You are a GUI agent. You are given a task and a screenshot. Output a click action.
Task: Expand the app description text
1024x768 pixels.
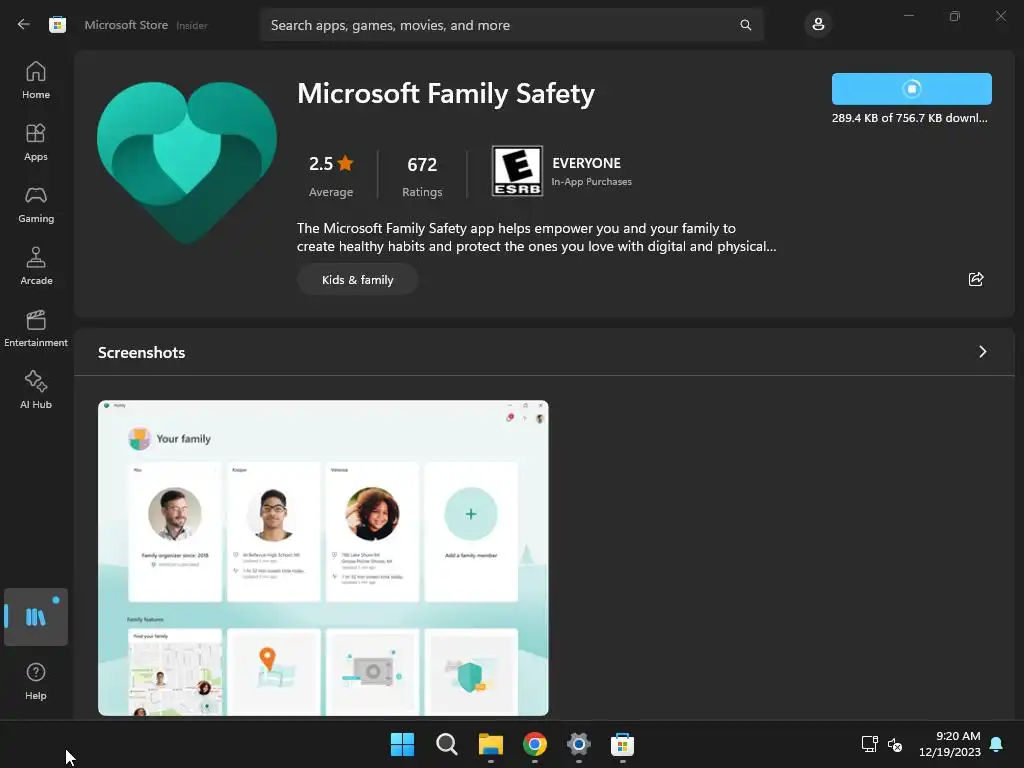pyautogui.click(x=536, y=237)
